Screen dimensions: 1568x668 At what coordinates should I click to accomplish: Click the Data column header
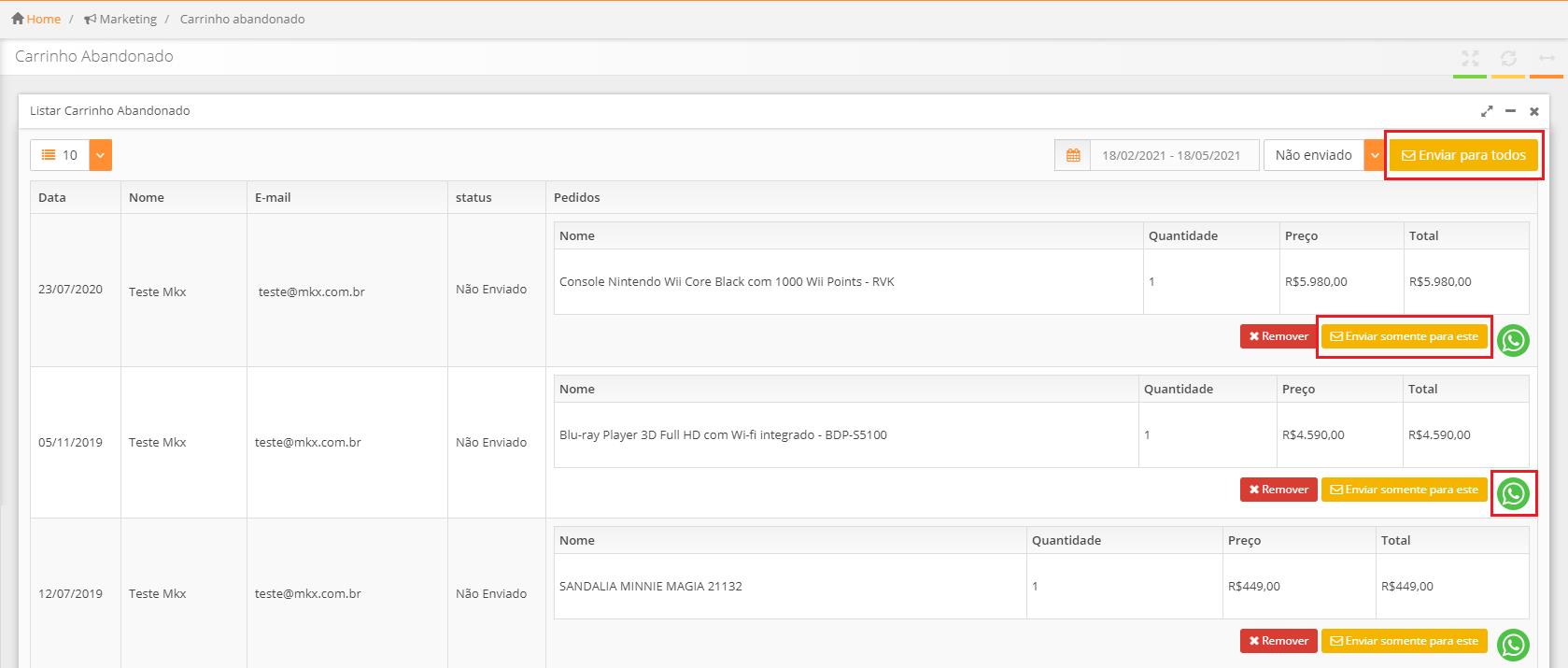click(52, 197)
